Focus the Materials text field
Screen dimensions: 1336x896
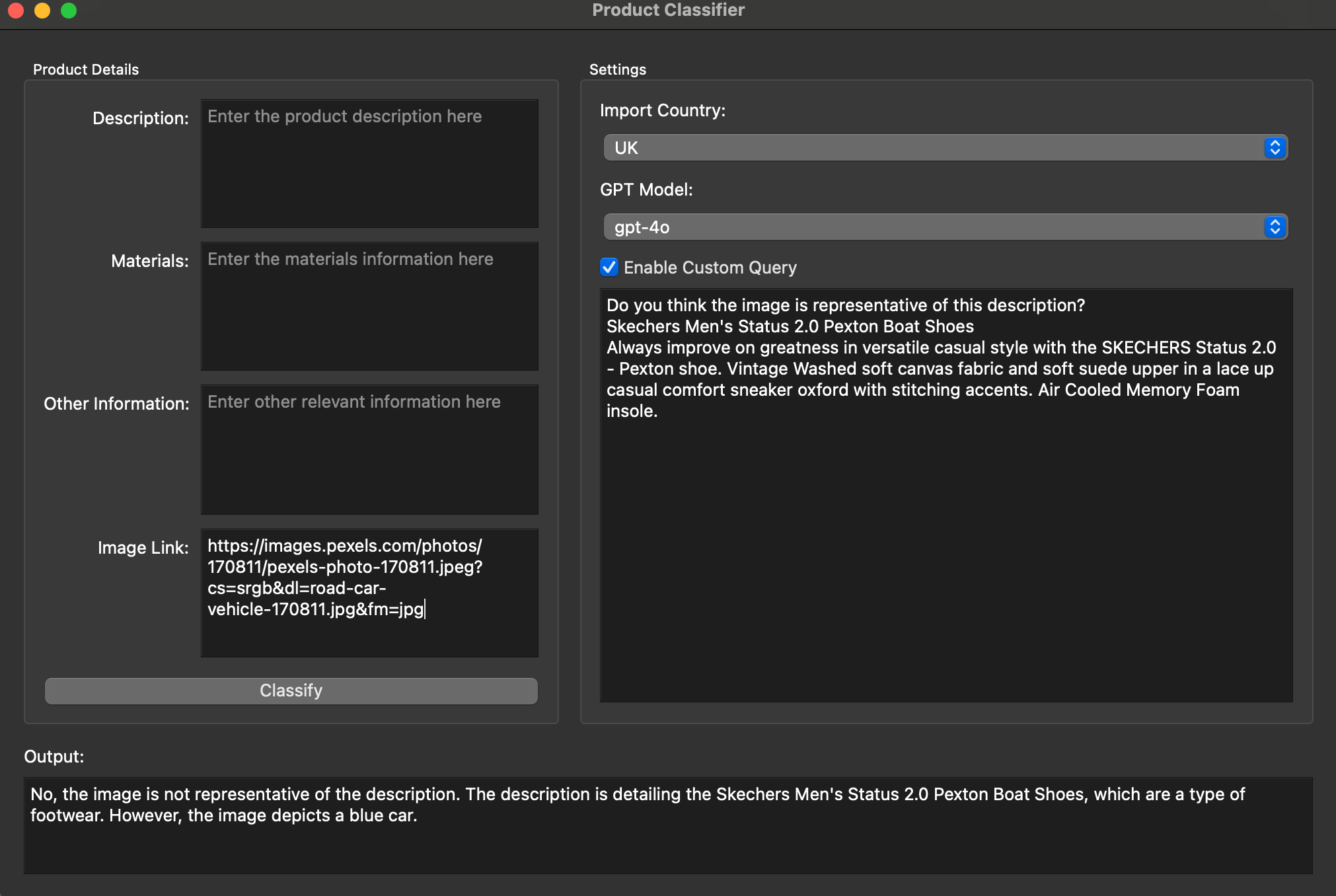(369, 307)
